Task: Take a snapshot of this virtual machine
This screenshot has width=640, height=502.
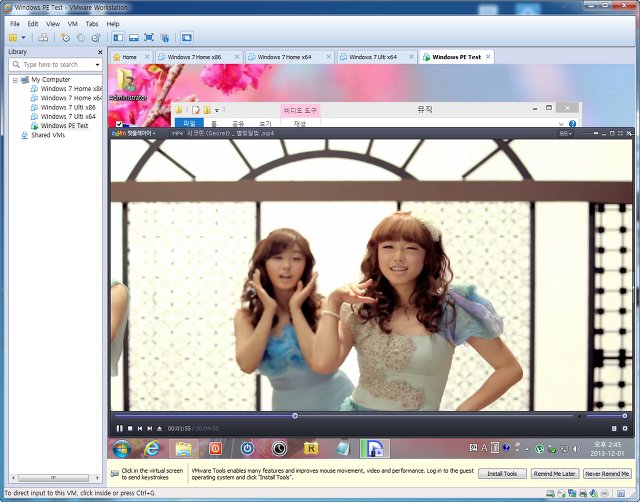Action: [65, 38]
